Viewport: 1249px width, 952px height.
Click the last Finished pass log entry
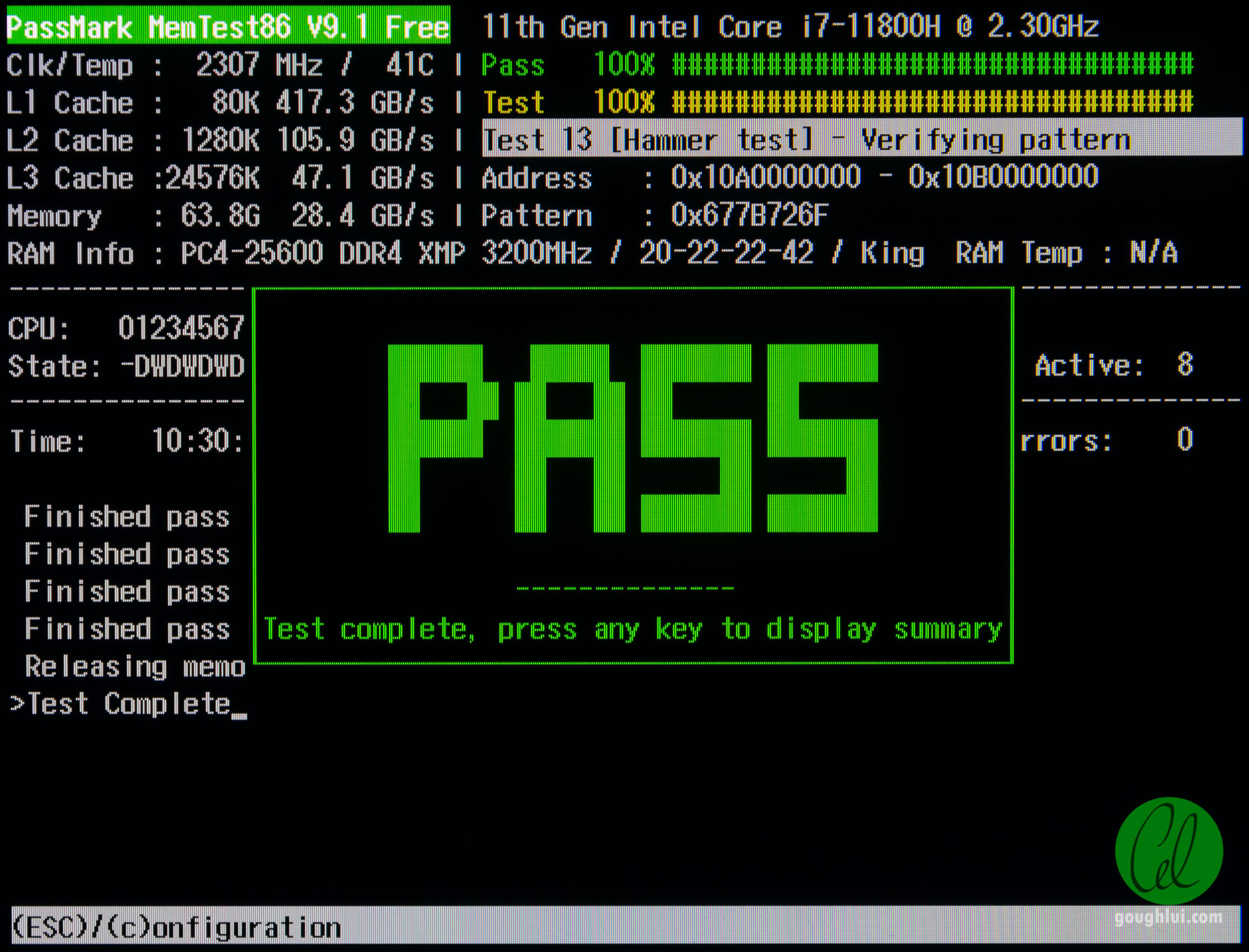(x=127, y=629)
